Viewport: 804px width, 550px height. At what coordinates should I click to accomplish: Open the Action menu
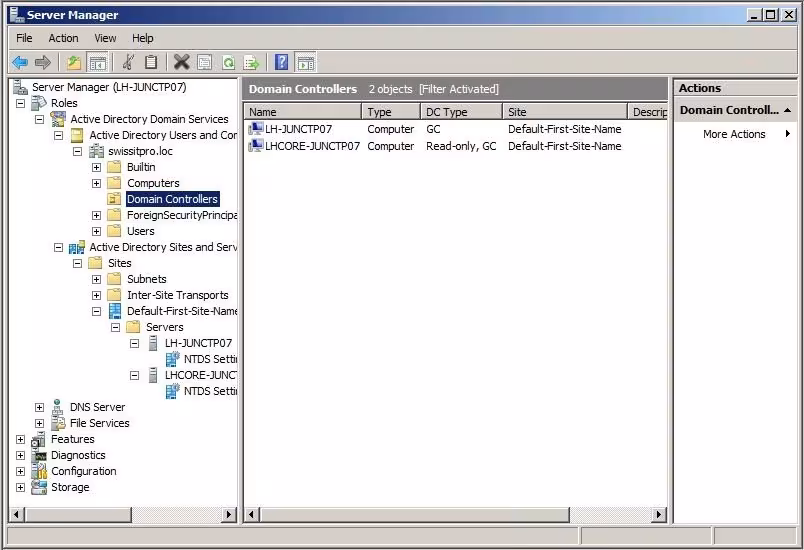pos(63,38)
